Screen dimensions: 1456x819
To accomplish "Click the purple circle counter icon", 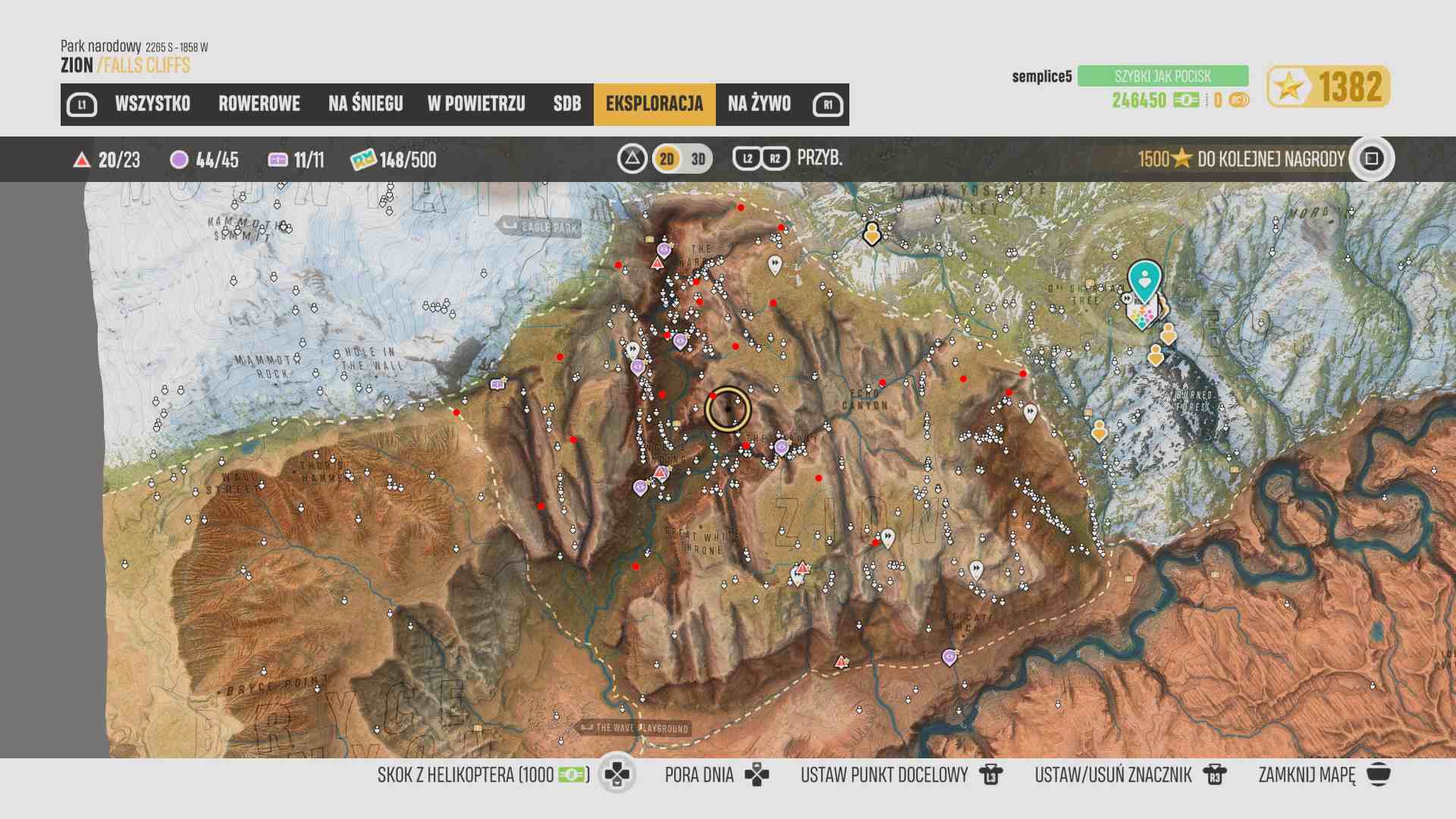I will (179, 160).
